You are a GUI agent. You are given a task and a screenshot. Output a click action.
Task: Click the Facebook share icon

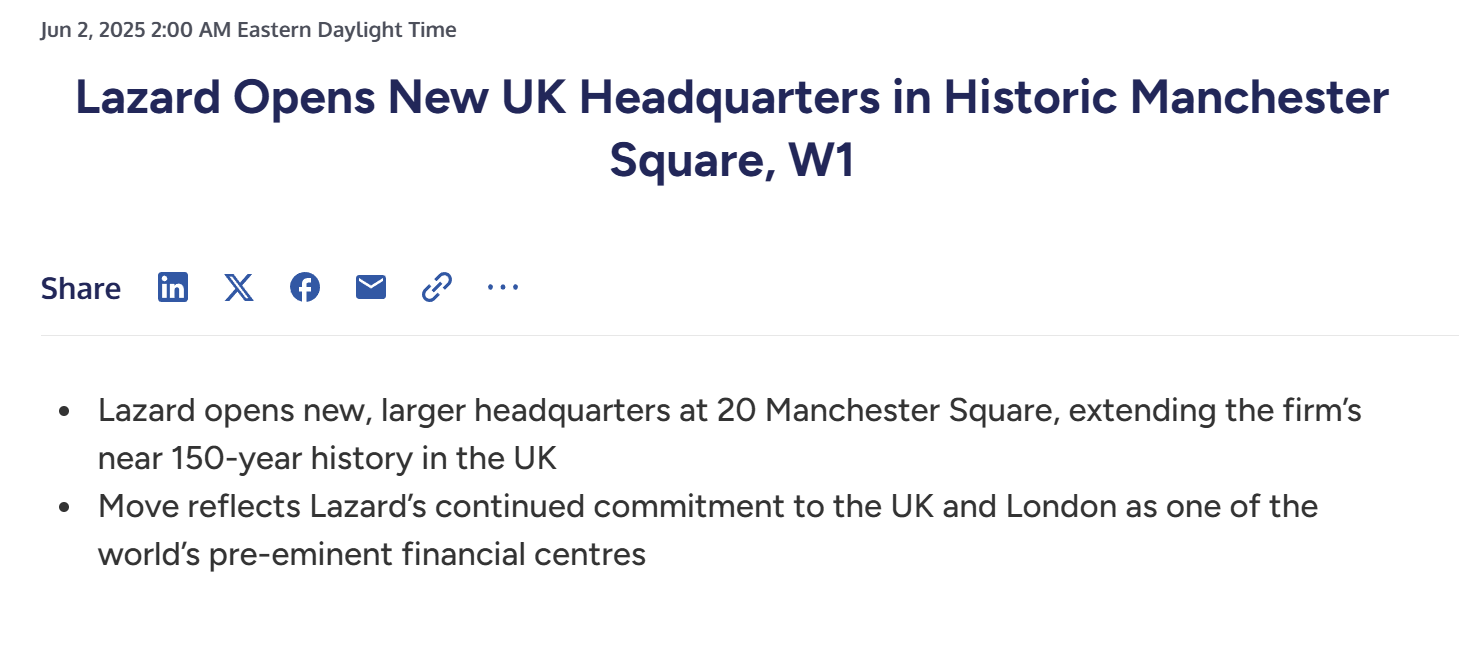point(305,288)
